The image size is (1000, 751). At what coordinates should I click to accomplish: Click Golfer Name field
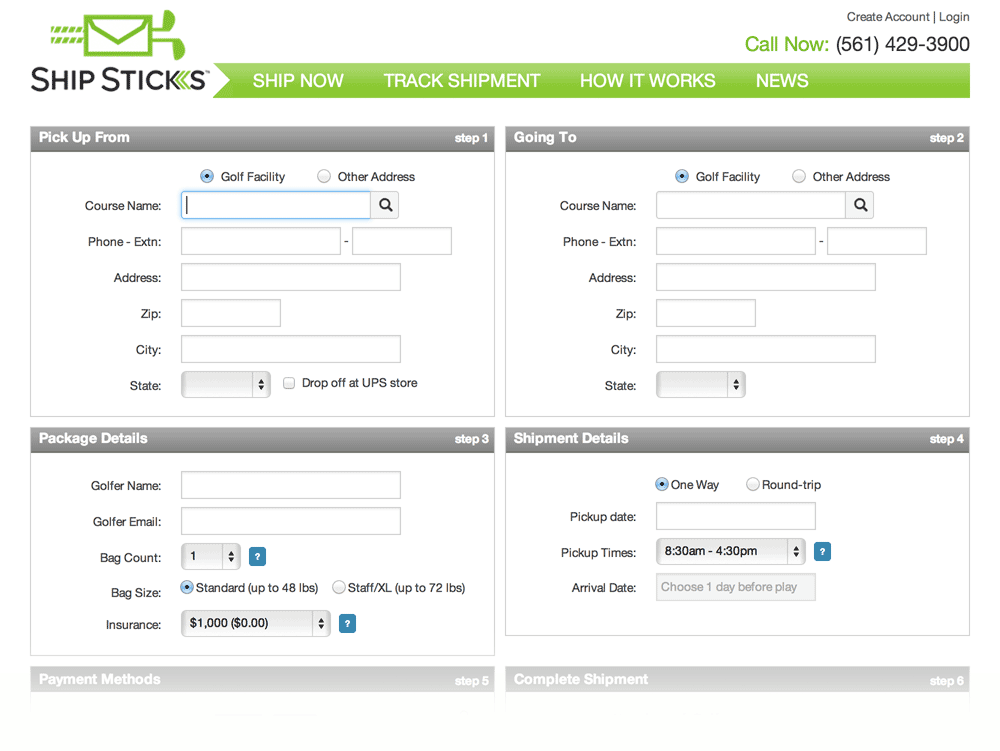(x=291, y=485)
